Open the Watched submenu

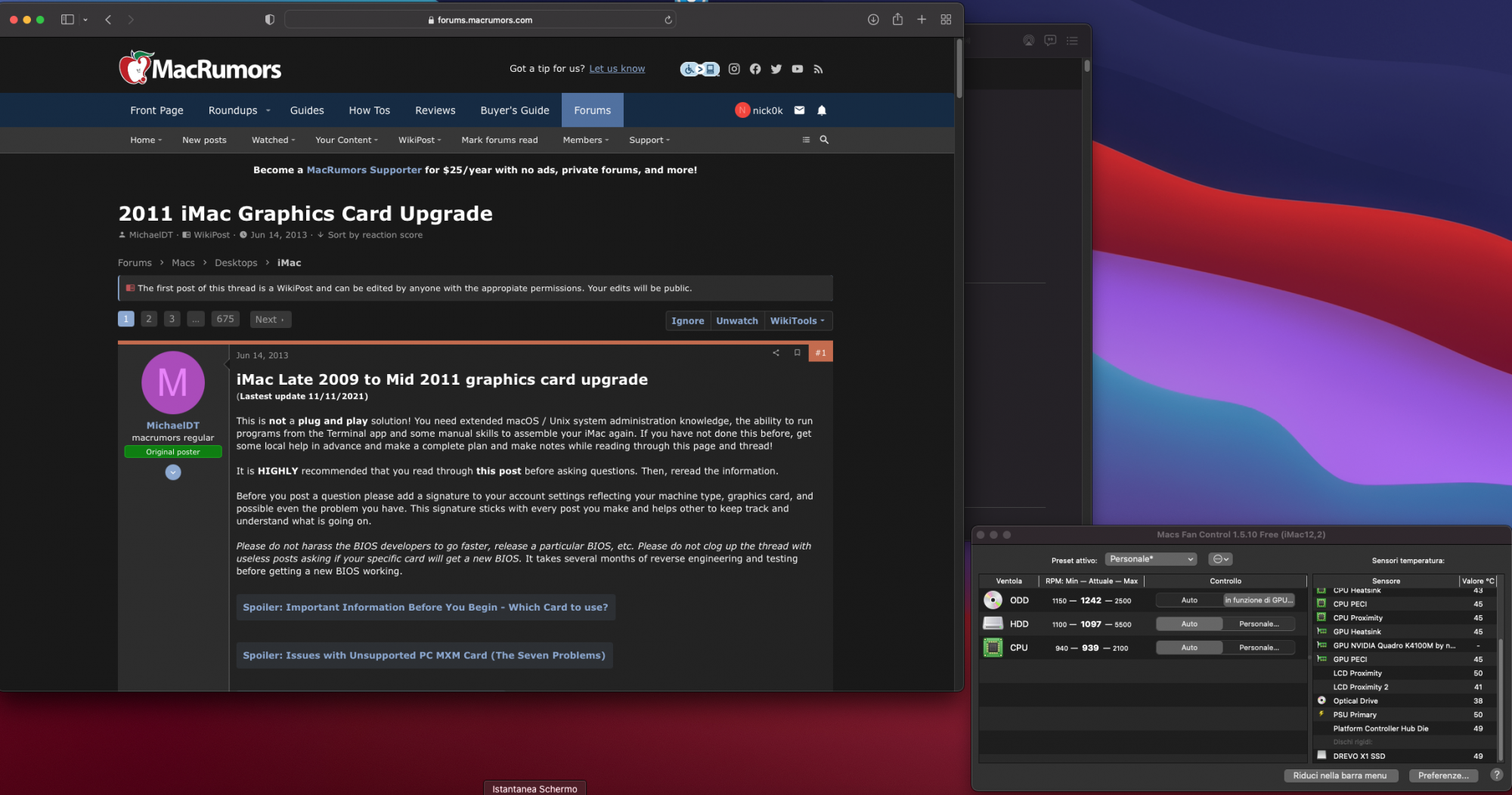(273, 140)
